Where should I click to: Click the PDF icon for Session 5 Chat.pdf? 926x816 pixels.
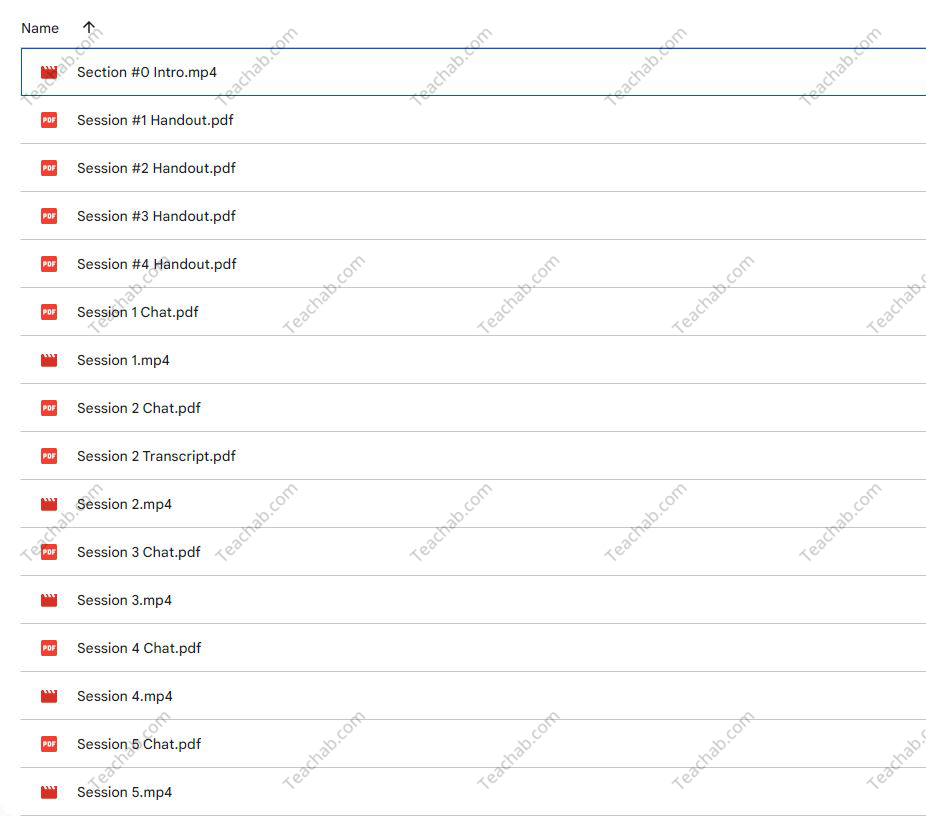[x=49, y=744]
